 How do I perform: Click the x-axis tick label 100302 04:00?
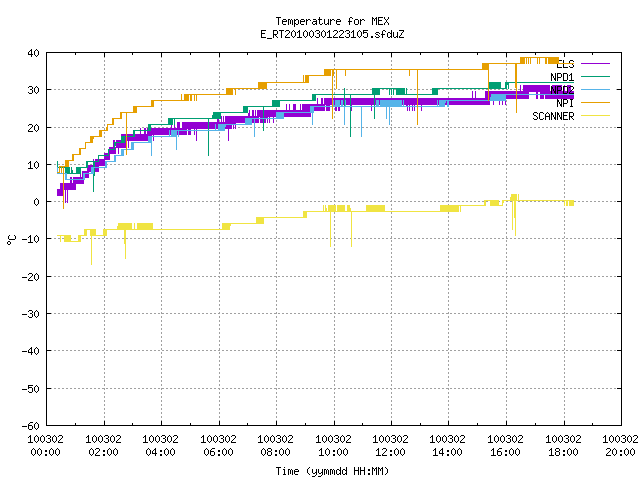[160, 445]
